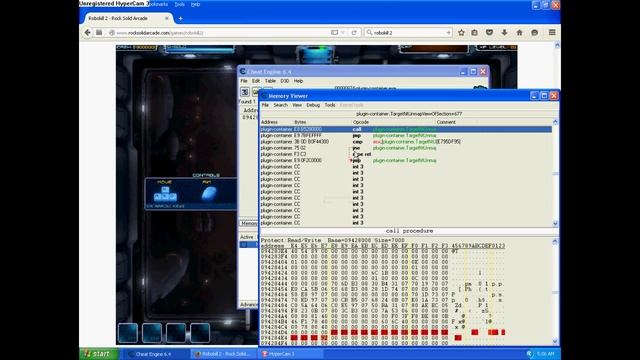Select the cmp instruction row
This screenshot has width=640, height=360.
pos(406,142)
